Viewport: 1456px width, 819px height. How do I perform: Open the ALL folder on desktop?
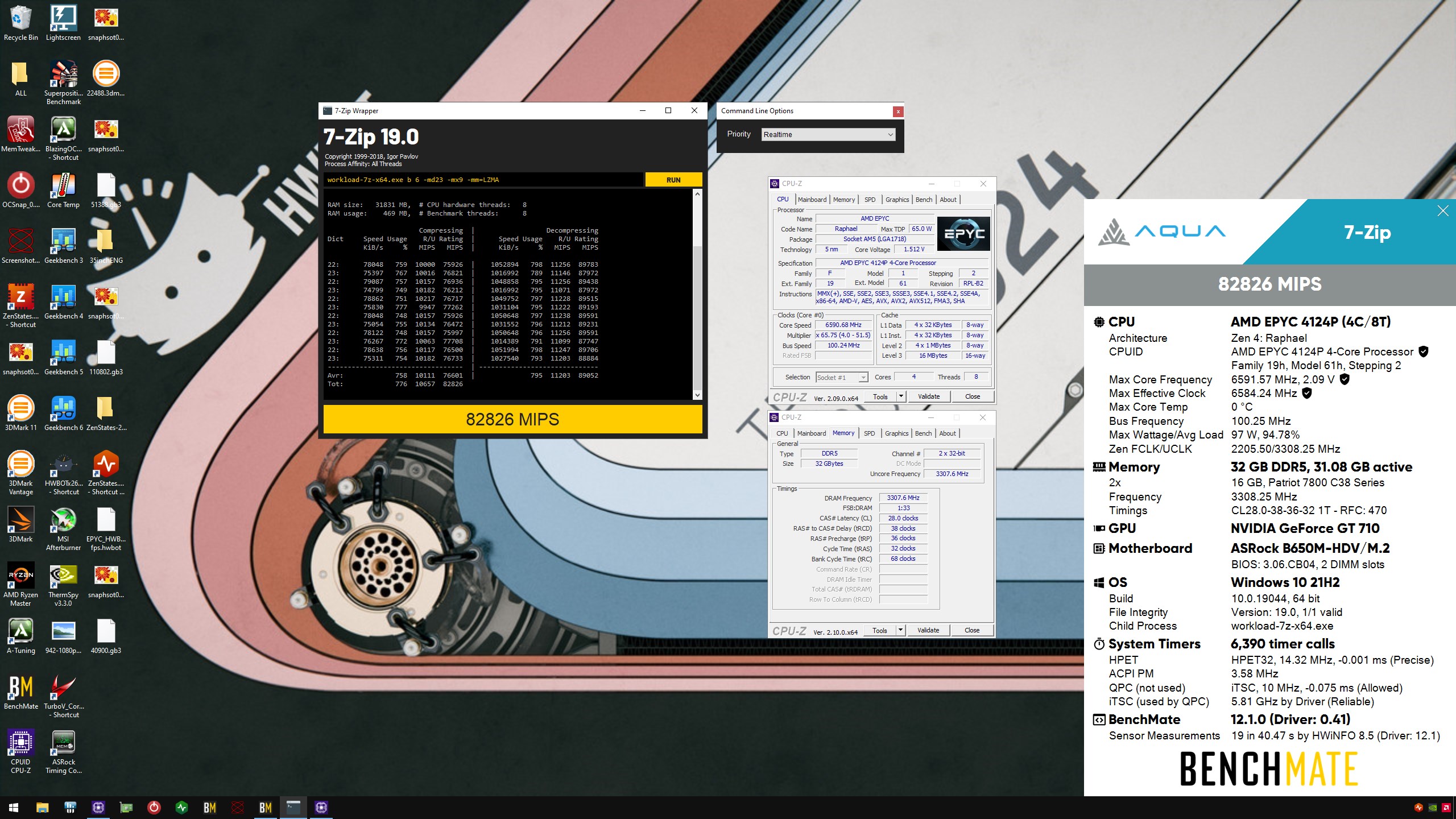[x=20, y=78]
